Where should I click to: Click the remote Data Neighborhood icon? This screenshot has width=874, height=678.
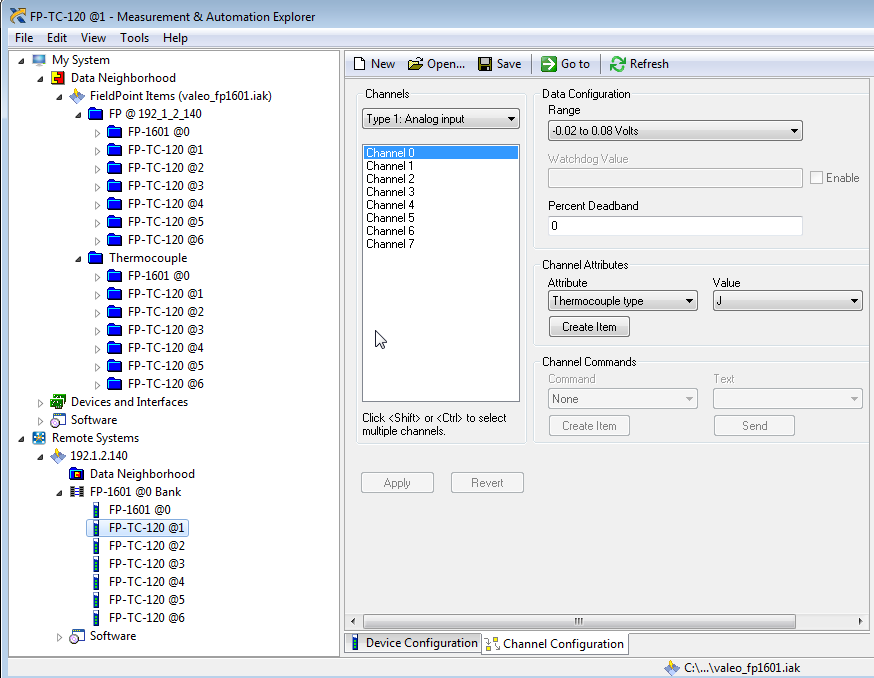[77, 474]
